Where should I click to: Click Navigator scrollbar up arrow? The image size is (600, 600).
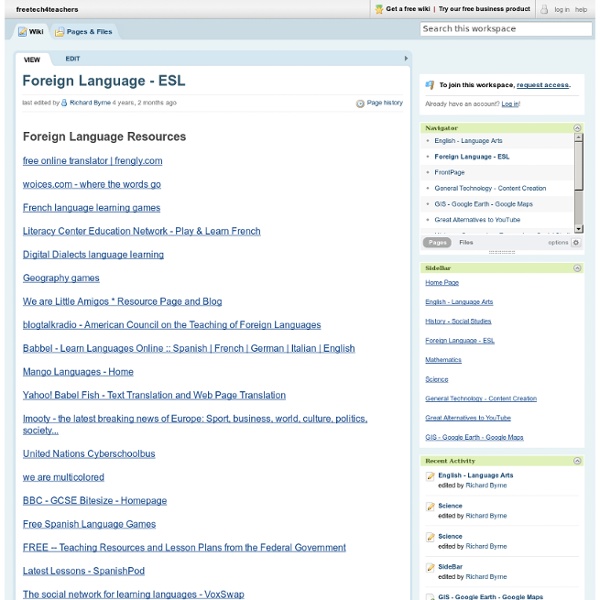(x=579, y=137)
